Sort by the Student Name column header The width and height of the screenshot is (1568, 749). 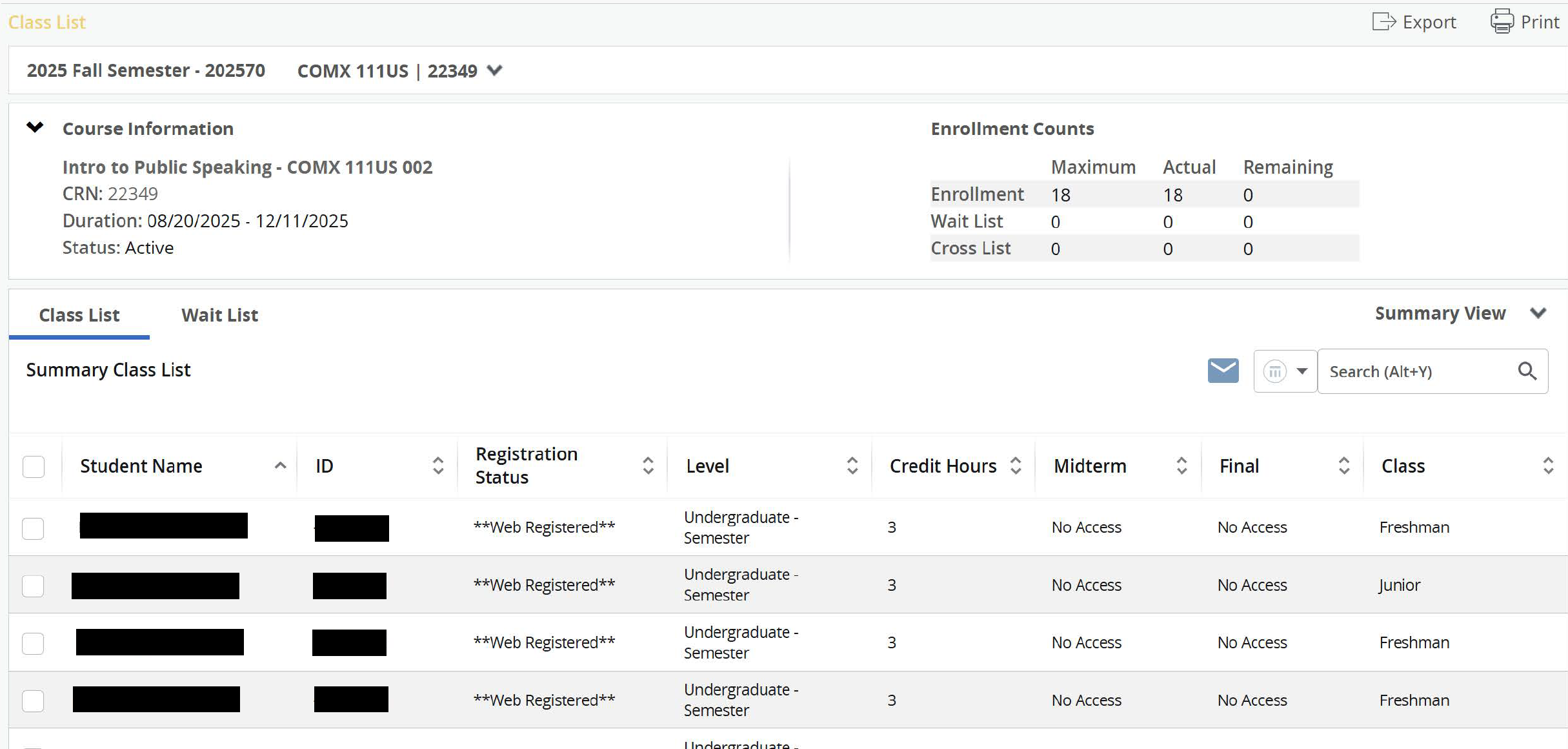click(x=141, y=466)
